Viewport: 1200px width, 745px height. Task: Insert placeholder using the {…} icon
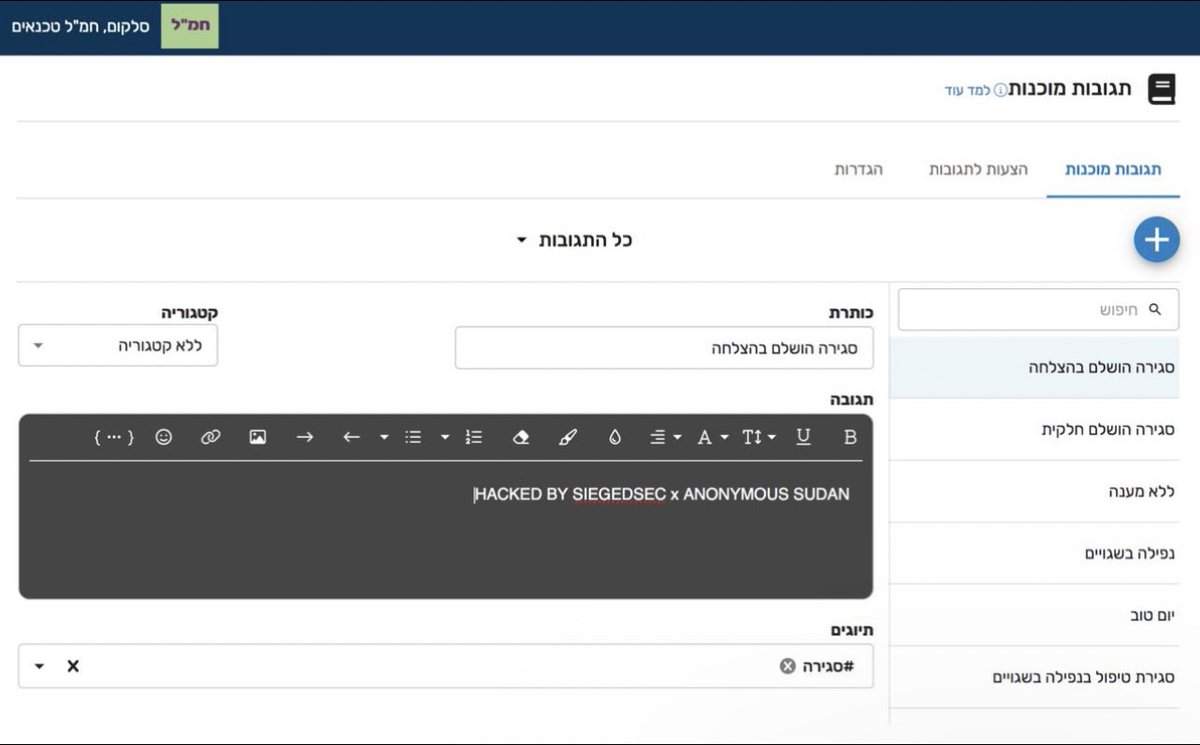[114, 437]
